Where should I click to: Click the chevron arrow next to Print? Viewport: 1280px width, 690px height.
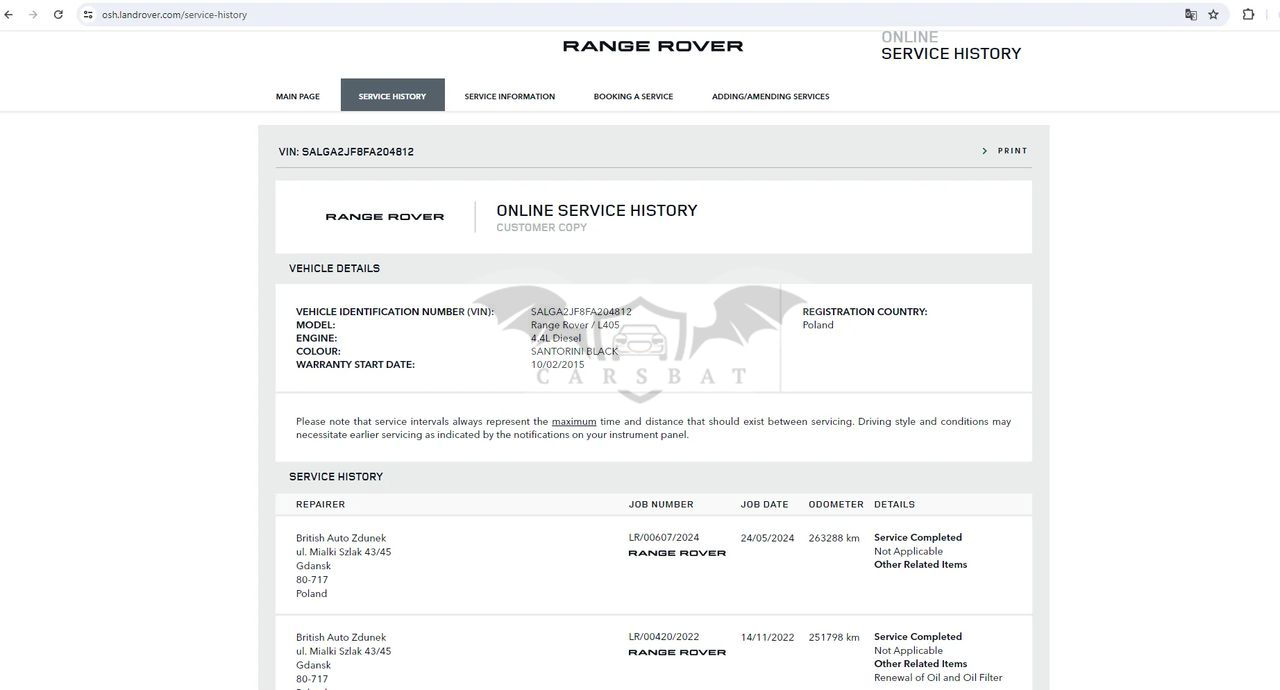[984, 151]
